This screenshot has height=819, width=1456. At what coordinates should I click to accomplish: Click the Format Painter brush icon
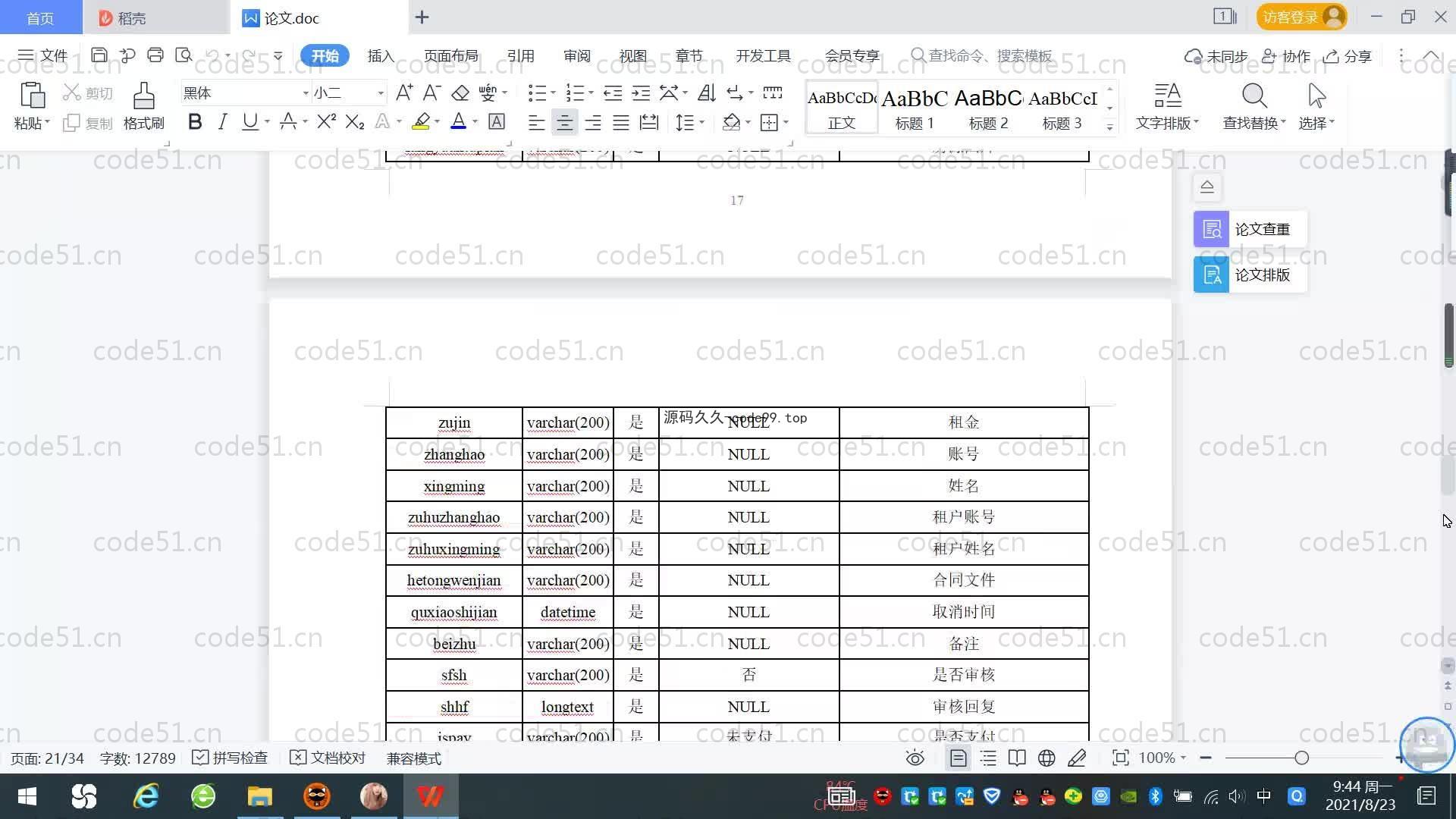coord(144,96)
